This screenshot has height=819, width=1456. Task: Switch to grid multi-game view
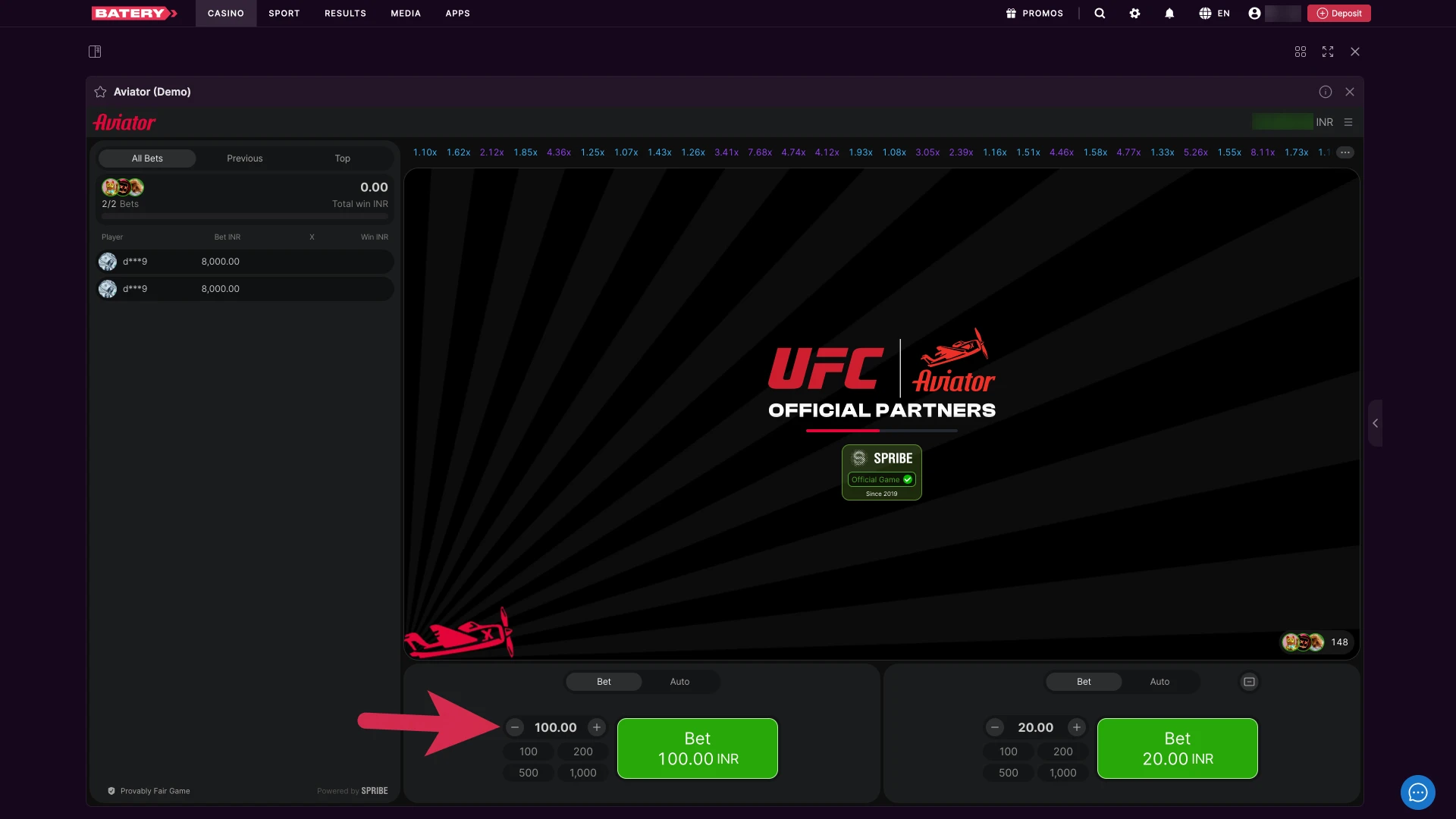click(x=1301, y=52)
